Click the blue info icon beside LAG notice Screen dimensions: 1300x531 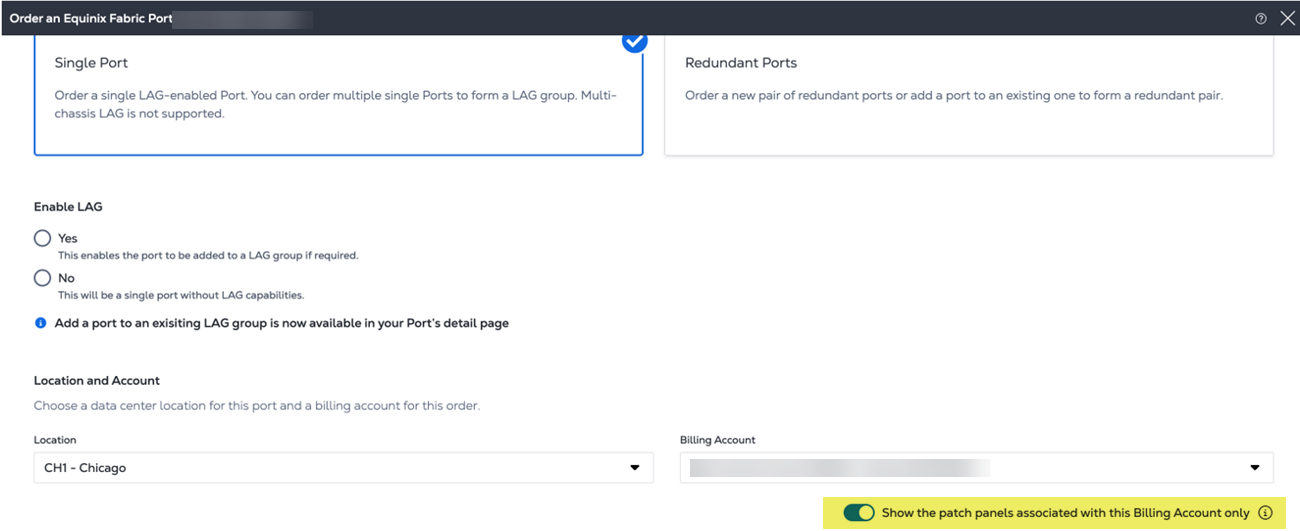coord(41,323)
